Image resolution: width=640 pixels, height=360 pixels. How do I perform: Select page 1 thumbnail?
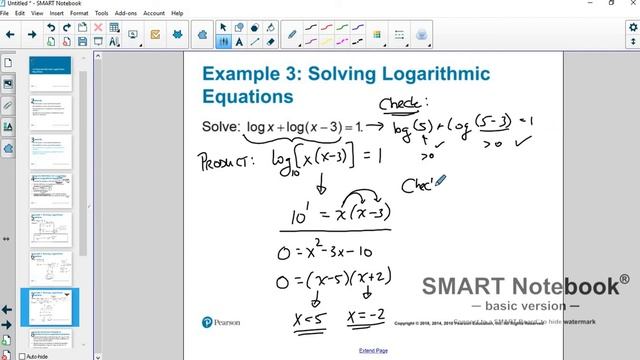tap(50, 73)
